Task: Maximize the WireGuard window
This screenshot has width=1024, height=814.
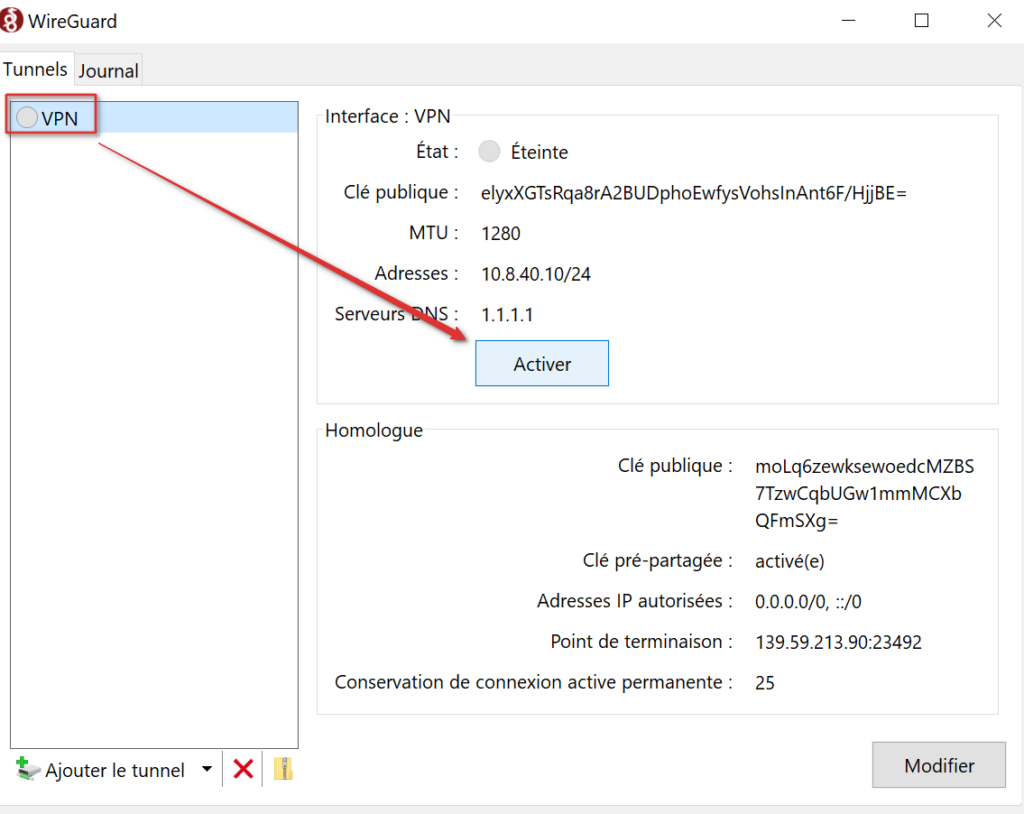Action: click(x=921, y=20)
